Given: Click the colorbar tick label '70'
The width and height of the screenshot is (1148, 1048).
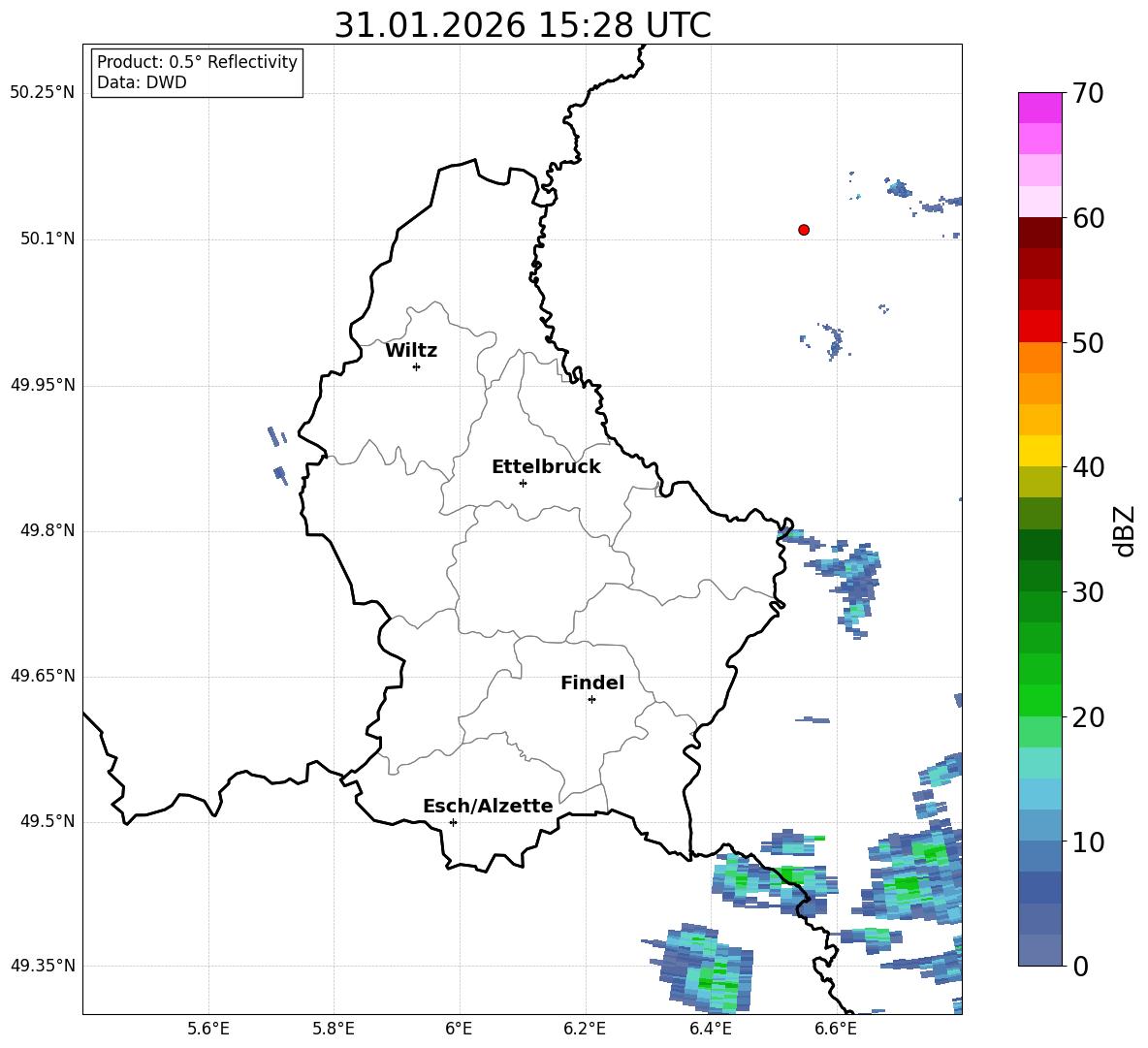Looking at the screenshot, I should (x=1087, y=93).
